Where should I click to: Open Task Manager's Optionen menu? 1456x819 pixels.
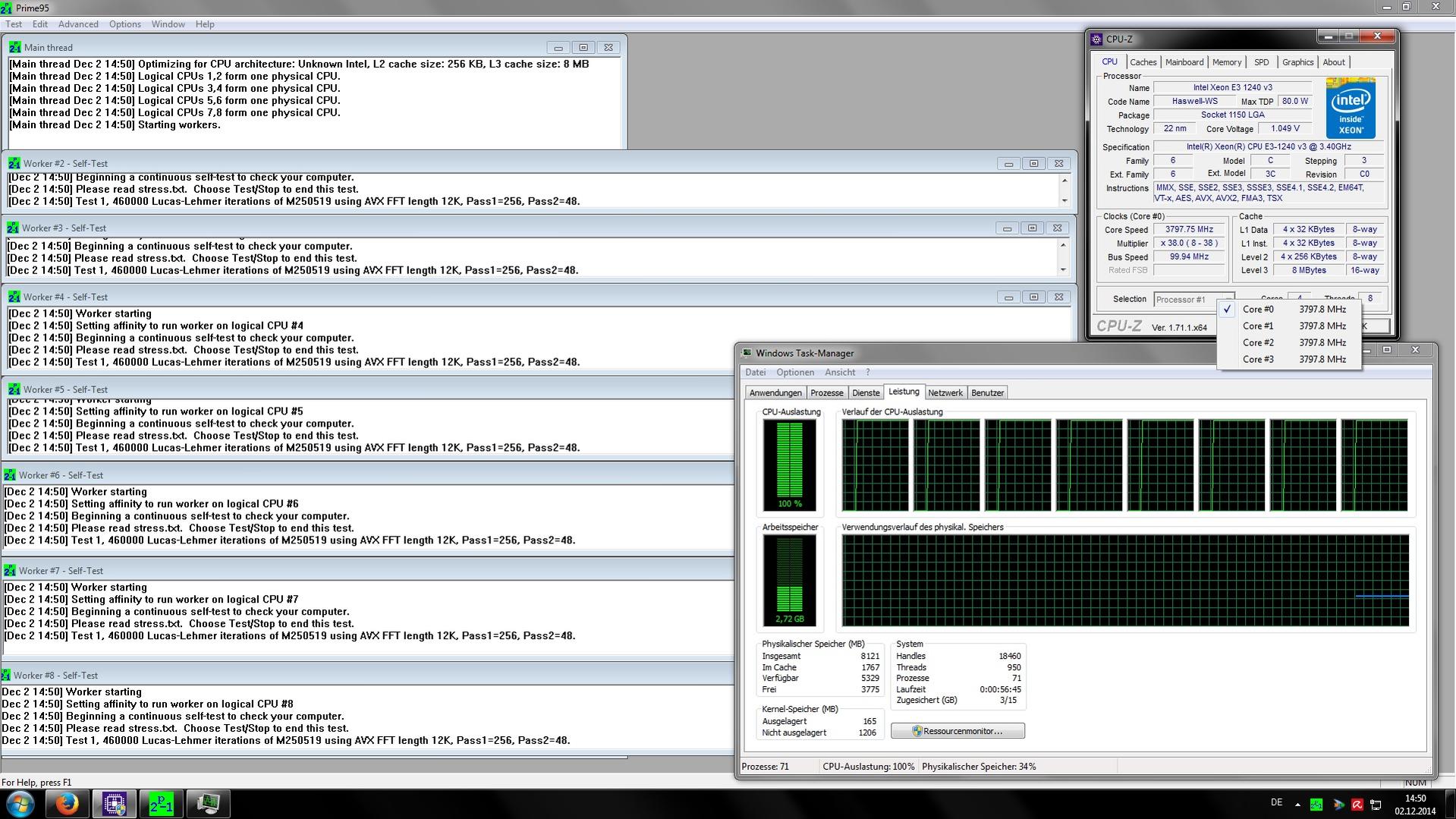tap(795, 373)
